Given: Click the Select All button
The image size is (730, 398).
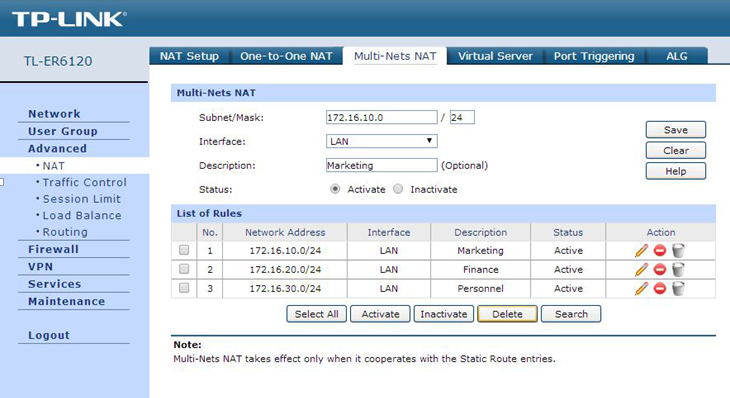Looking at the screenshot, I should coord(317,314).
